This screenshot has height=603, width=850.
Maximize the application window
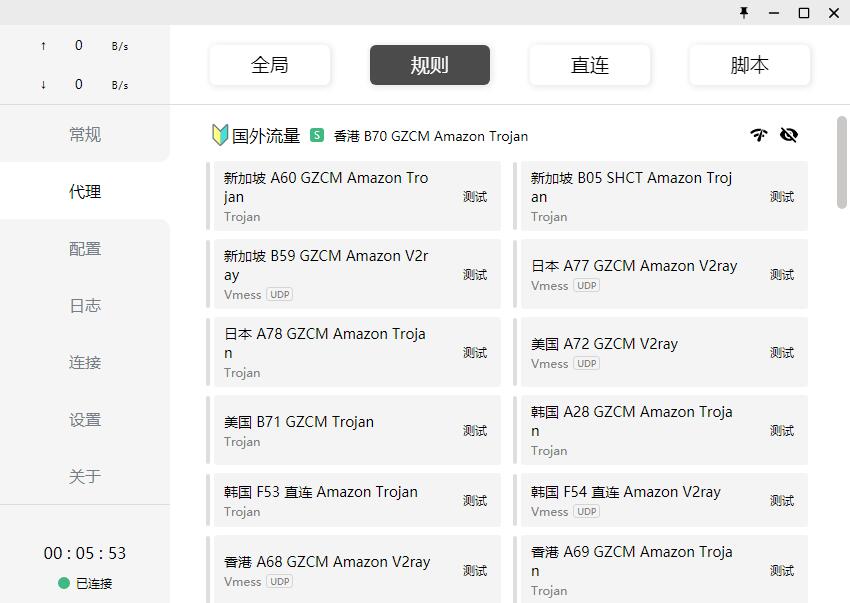[x=804, y=13]
